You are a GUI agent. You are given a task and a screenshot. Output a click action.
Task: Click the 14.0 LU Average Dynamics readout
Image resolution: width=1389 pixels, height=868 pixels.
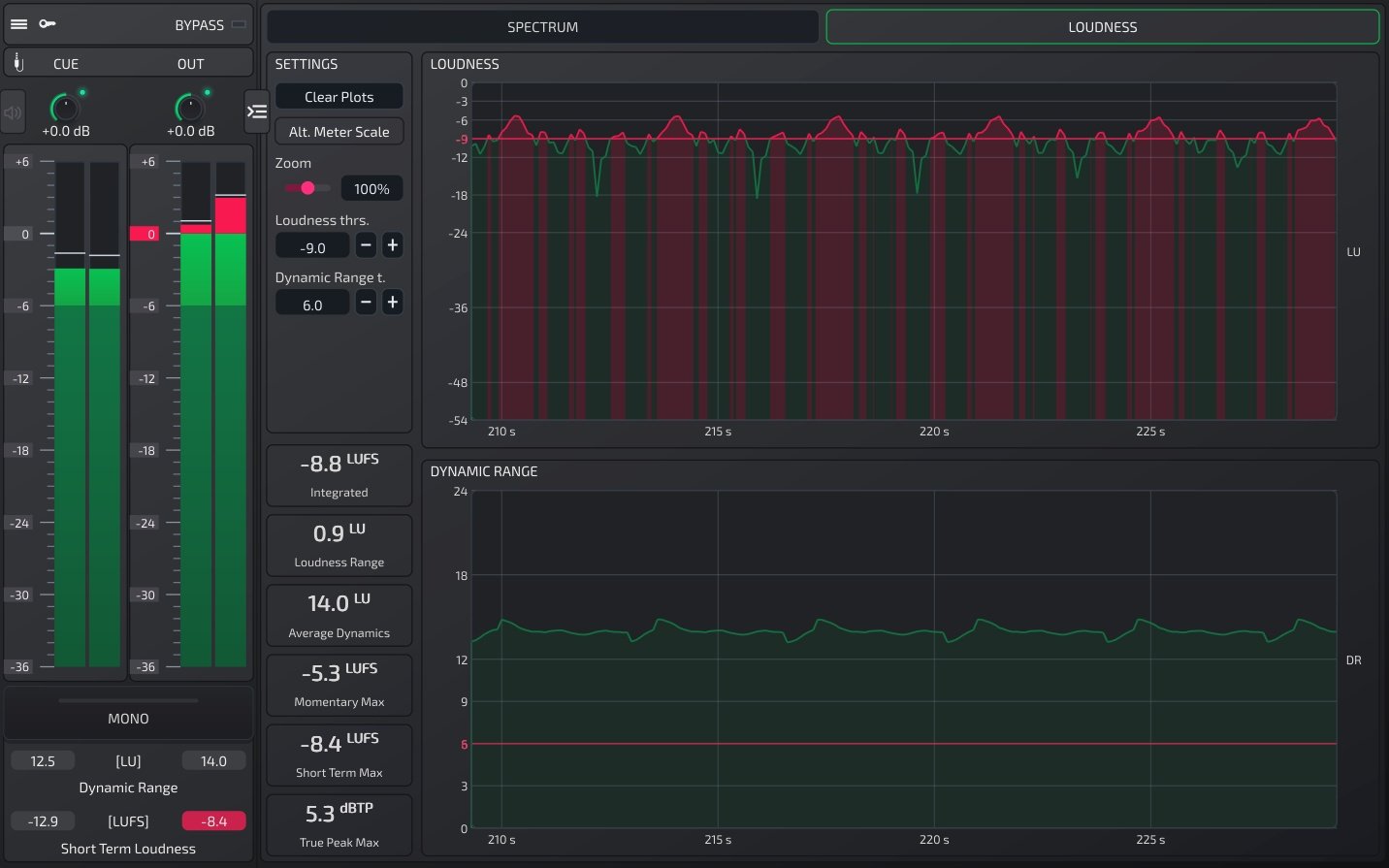tap(339, 615)
